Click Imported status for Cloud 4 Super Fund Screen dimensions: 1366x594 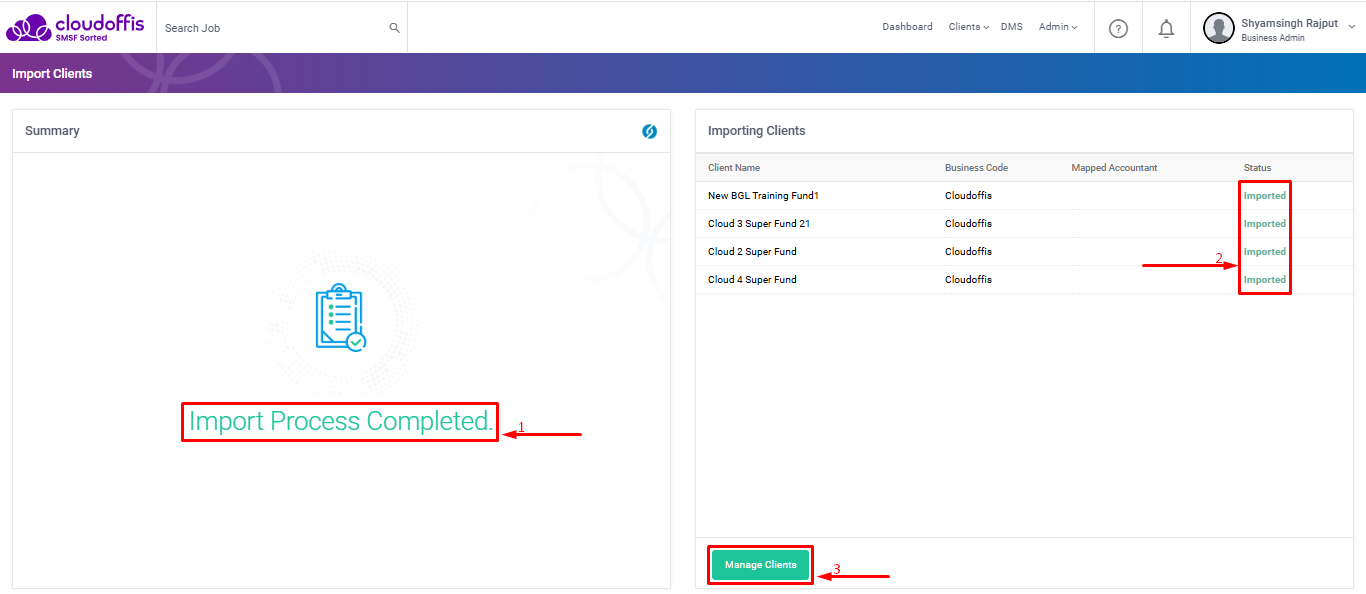coord(1264,280)
